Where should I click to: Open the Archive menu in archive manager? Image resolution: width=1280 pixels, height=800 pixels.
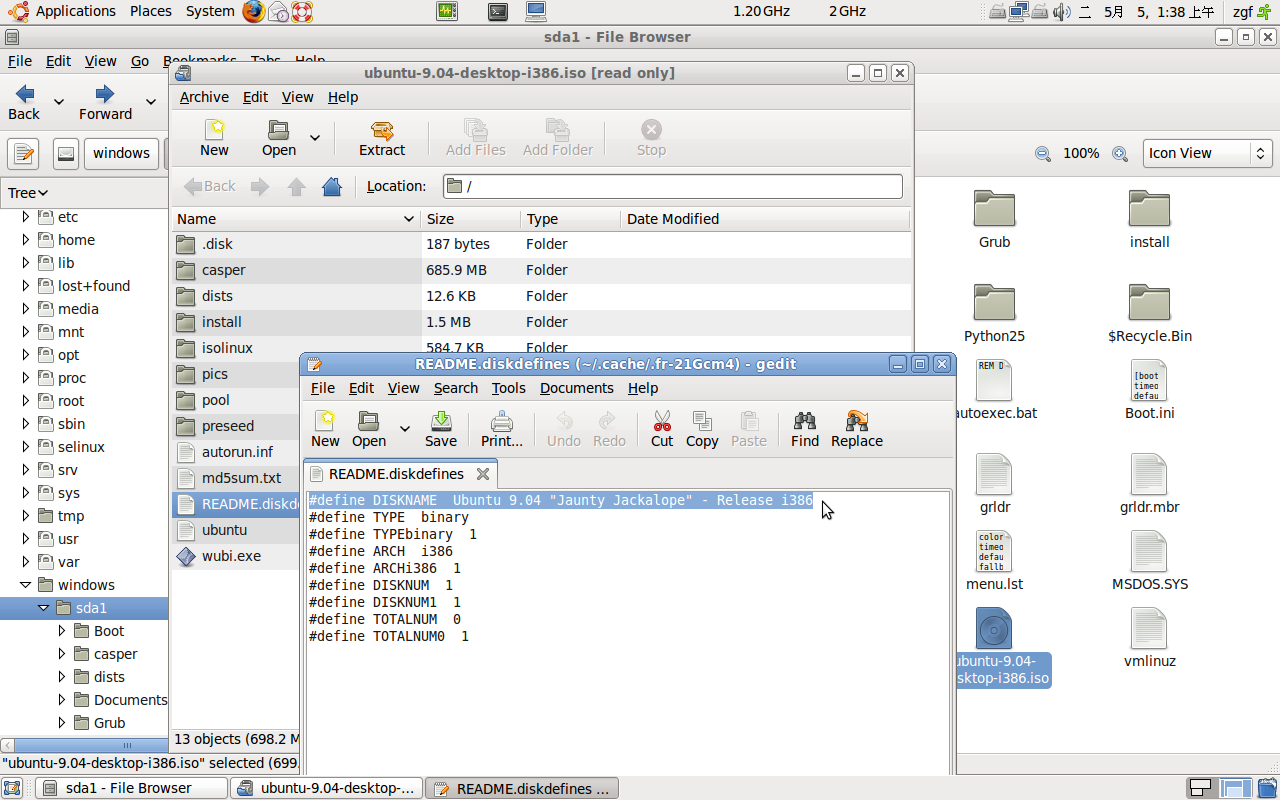[x=204, y=97]
